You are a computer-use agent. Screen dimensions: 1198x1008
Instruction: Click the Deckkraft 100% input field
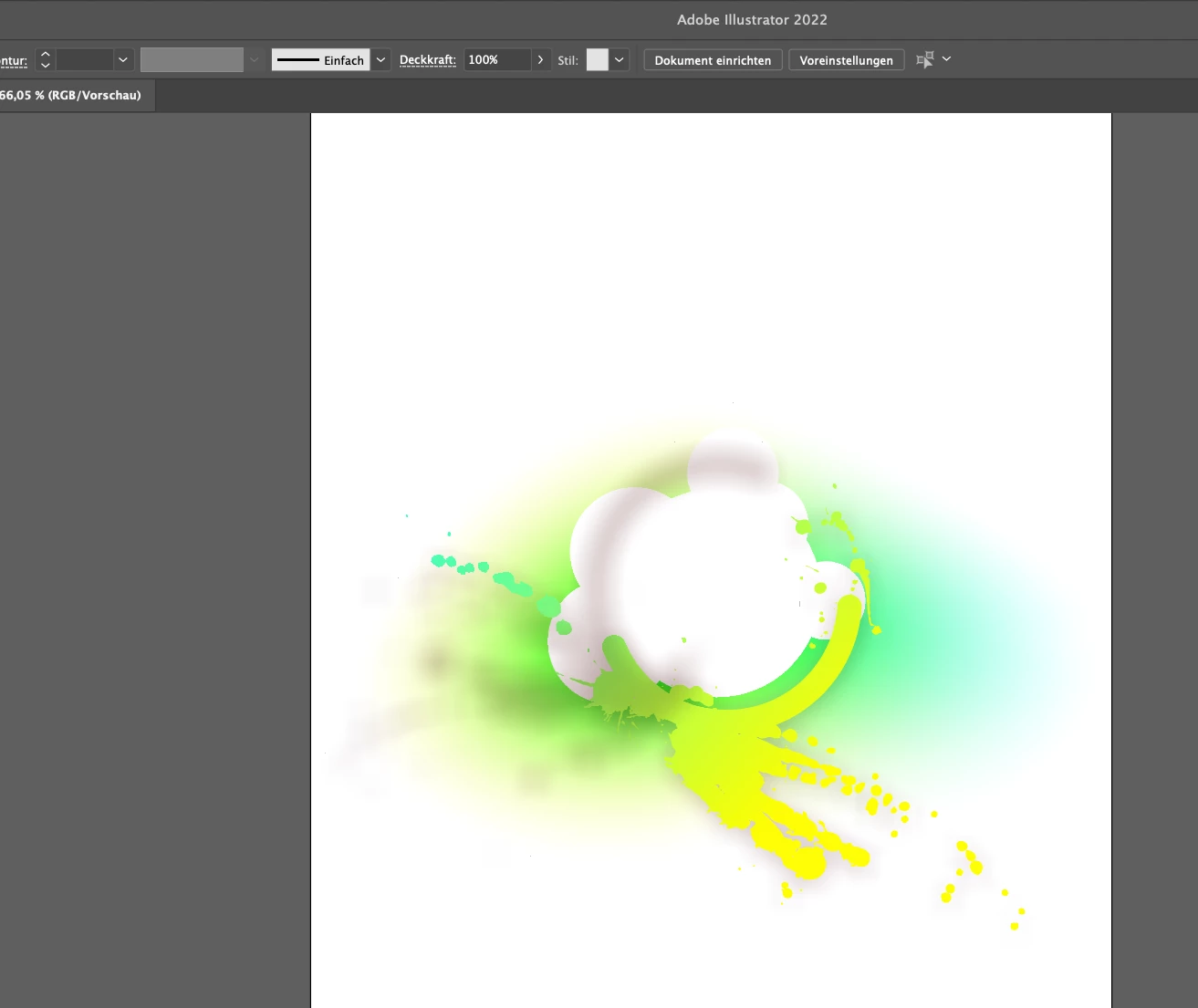[x=496, y=60]
